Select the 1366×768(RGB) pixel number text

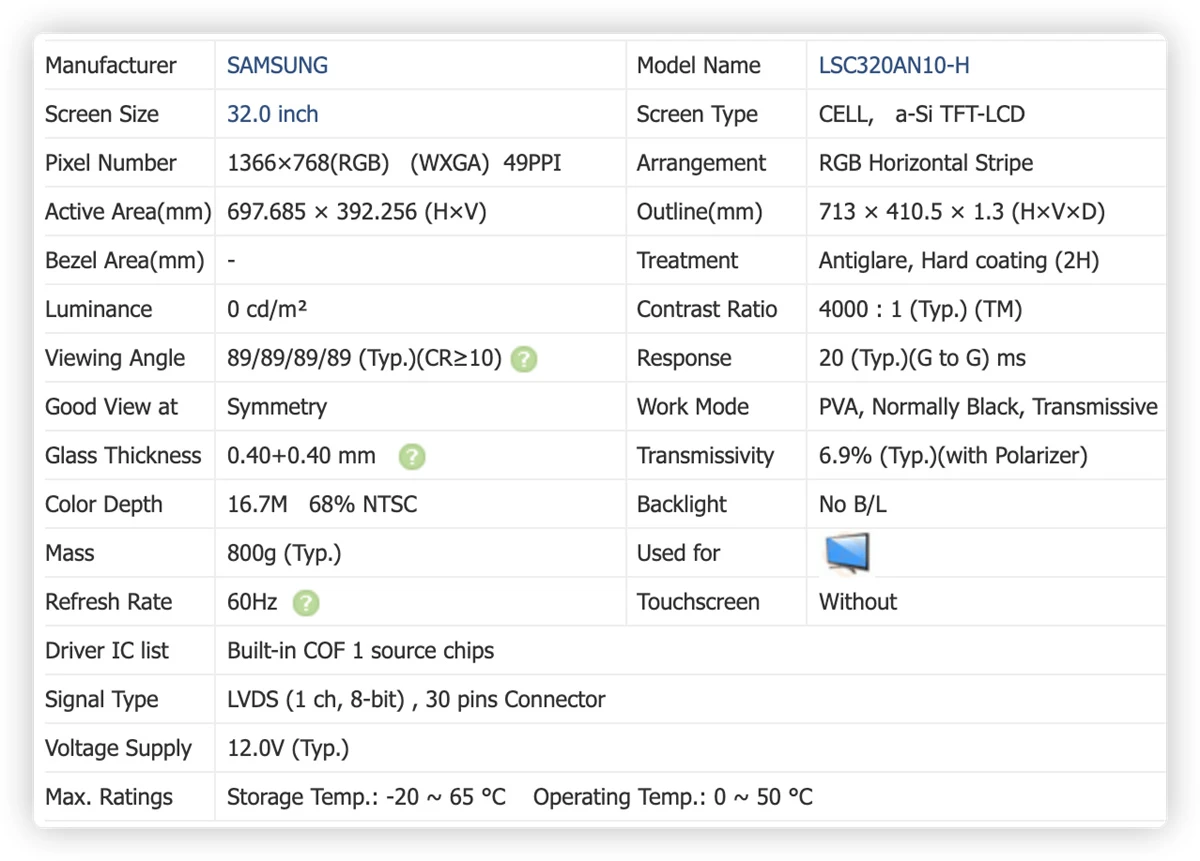[x=308, y=163]
